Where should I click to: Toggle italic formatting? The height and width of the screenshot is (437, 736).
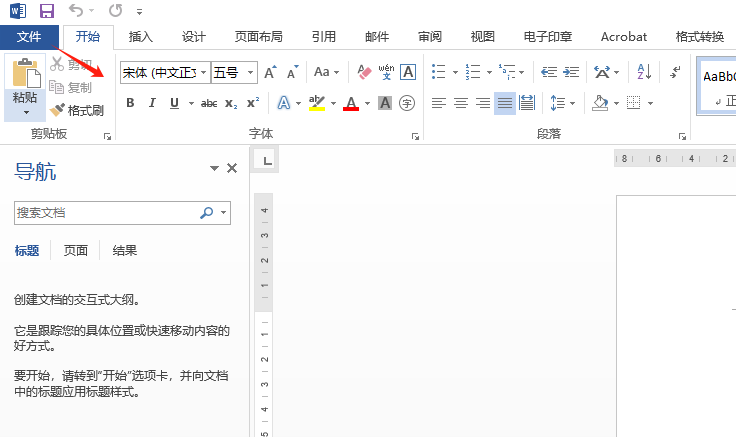click(x=152, y=103)
